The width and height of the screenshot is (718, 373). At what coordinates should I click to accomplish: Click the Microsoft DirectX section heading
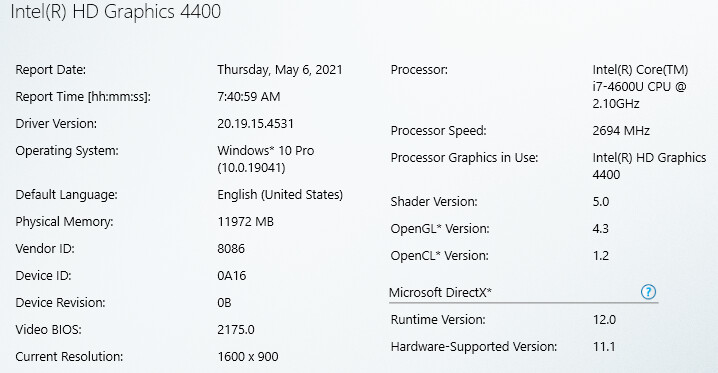(440, 292)
